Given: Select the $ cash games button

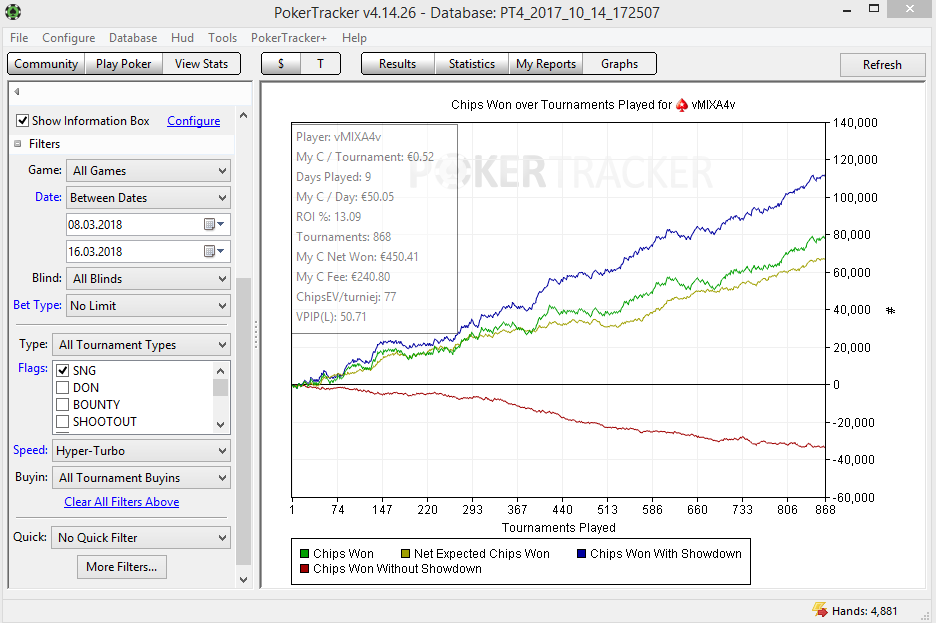Looking at the screenshot, I should pyautogui.click(x=281, y=64).
